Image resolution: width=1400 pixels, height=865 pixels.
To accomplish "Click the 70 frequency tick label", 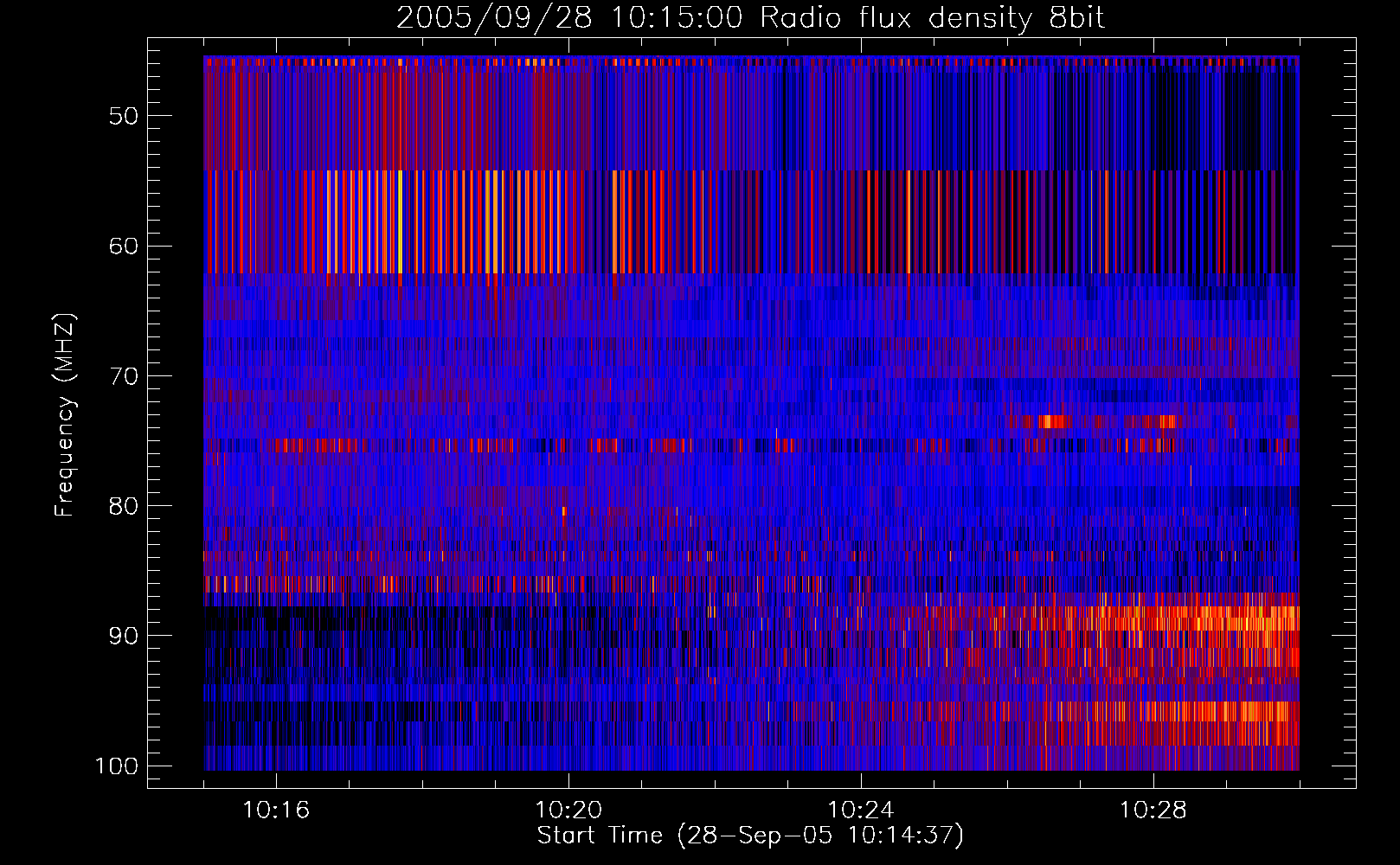I will [x=124, y=376].
